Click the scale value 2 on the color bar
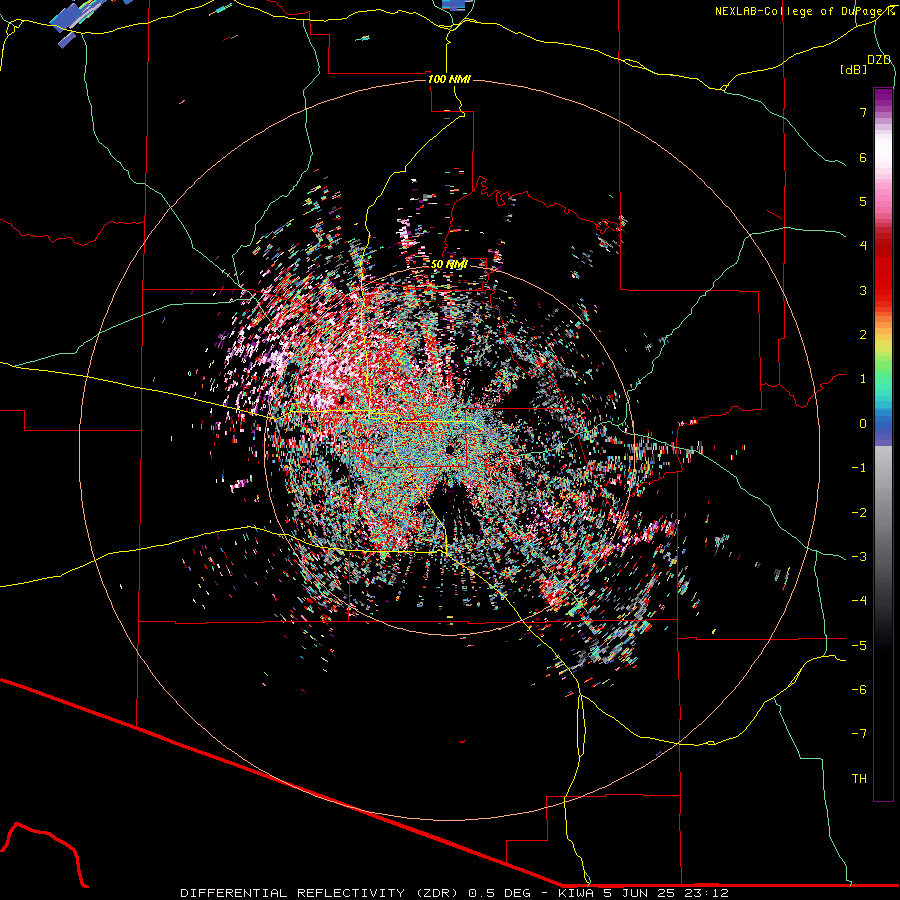 click(863, 335)
